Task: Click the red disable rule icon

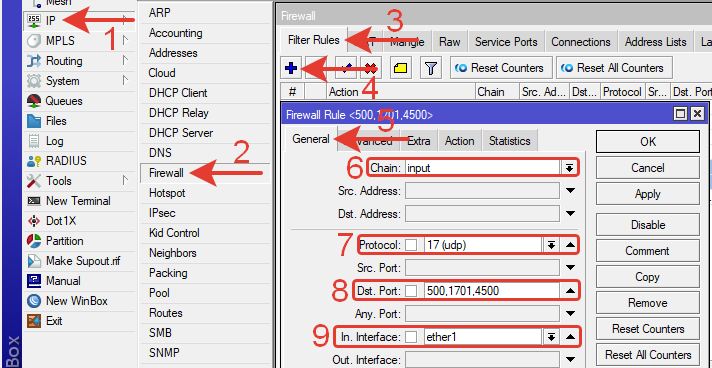Action: click(370, 69)
